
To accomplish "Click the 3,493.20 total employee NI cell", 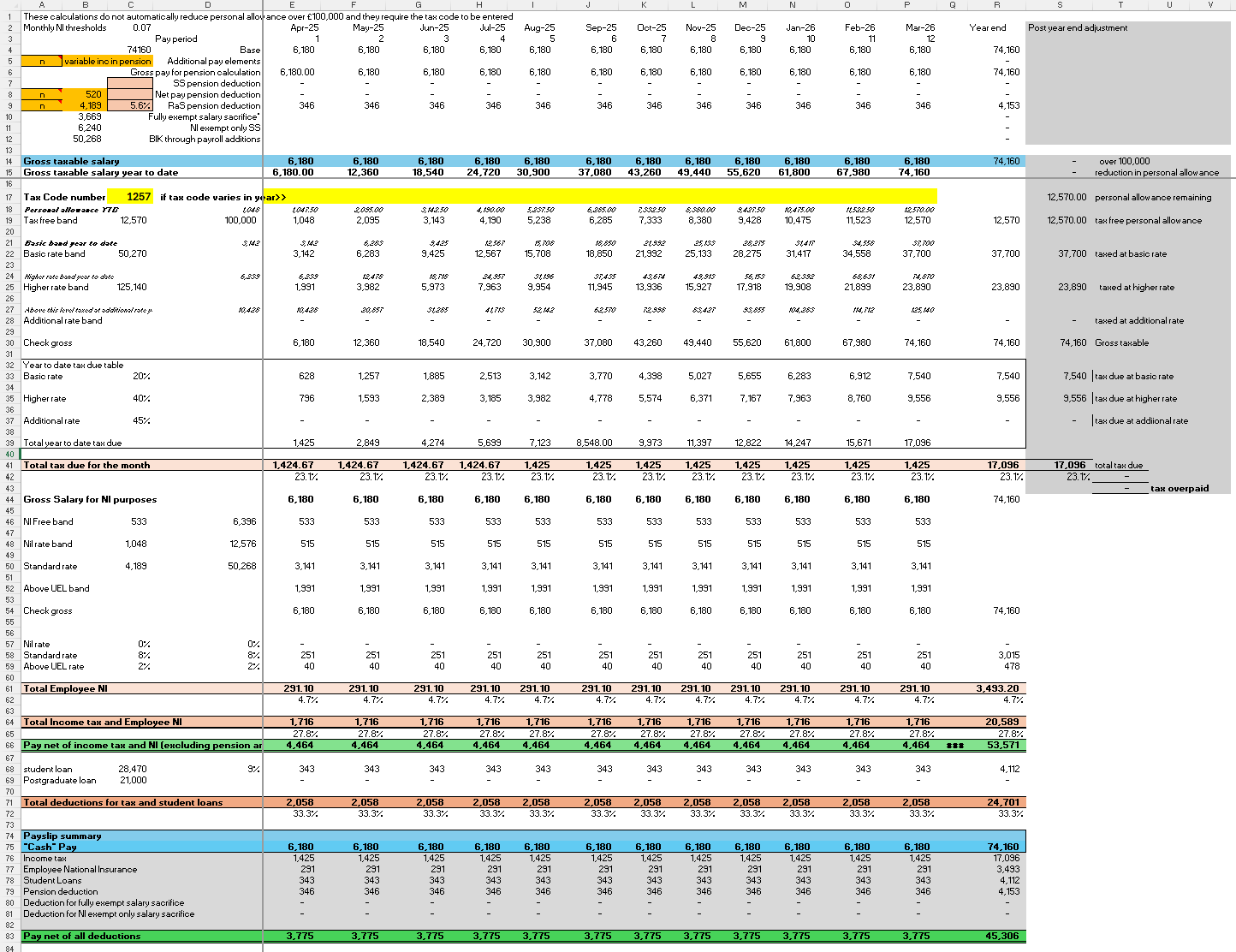I will [998, 688].
